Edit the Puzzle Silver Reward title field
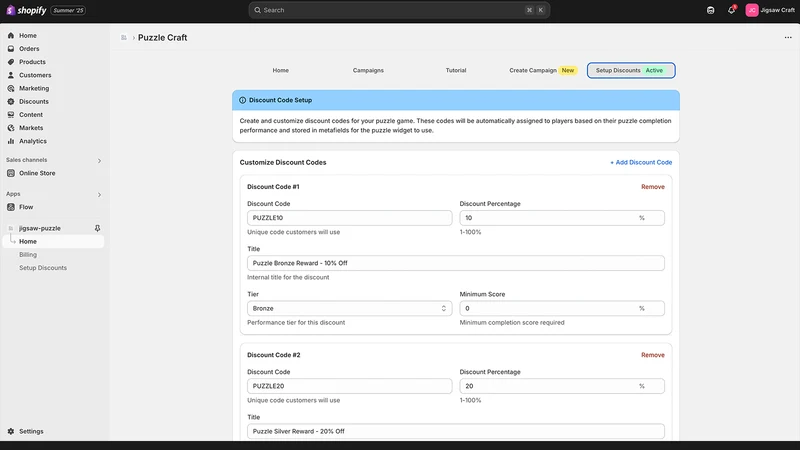 click(x=456, y=432)
